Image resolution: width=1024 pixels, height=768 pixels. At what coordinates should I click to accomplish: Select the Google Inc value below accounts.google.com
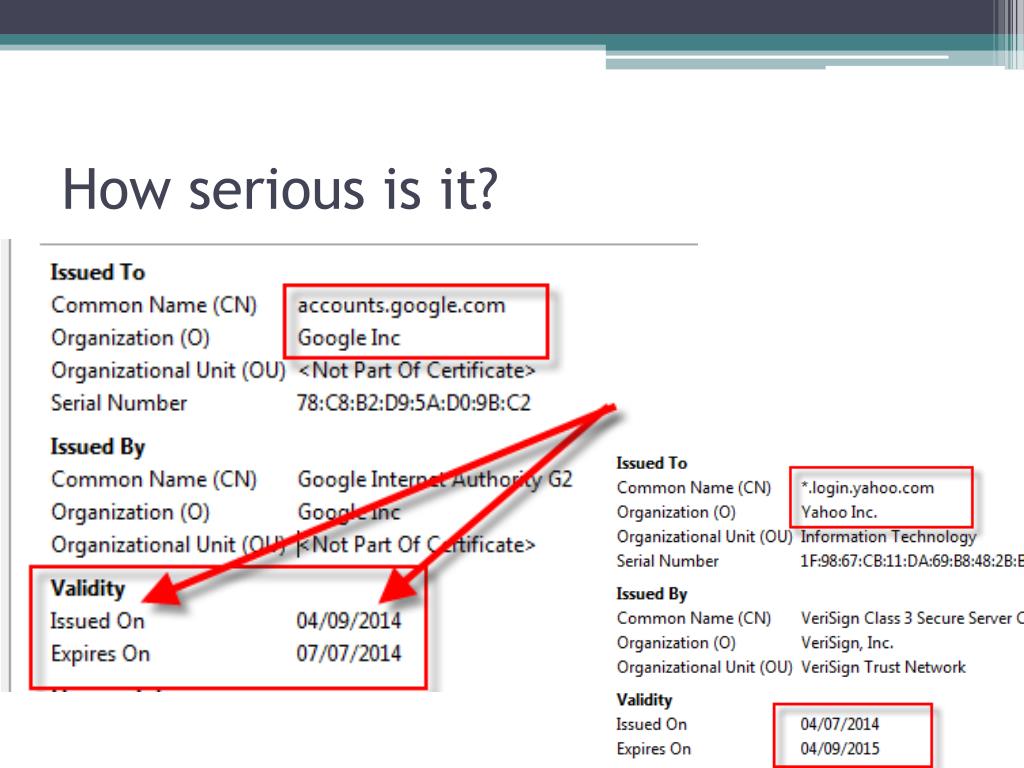[349, 338]
